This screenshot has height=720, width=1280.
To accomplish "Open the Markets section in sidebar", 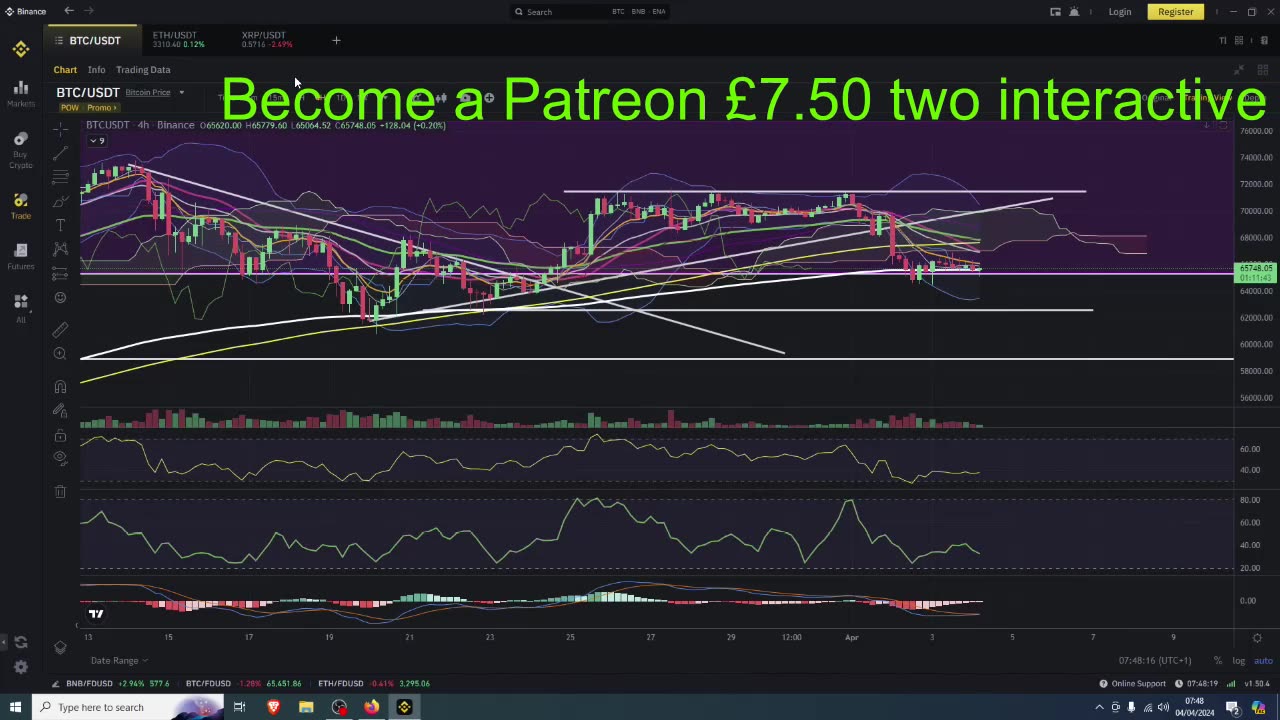I will (21, 94).
